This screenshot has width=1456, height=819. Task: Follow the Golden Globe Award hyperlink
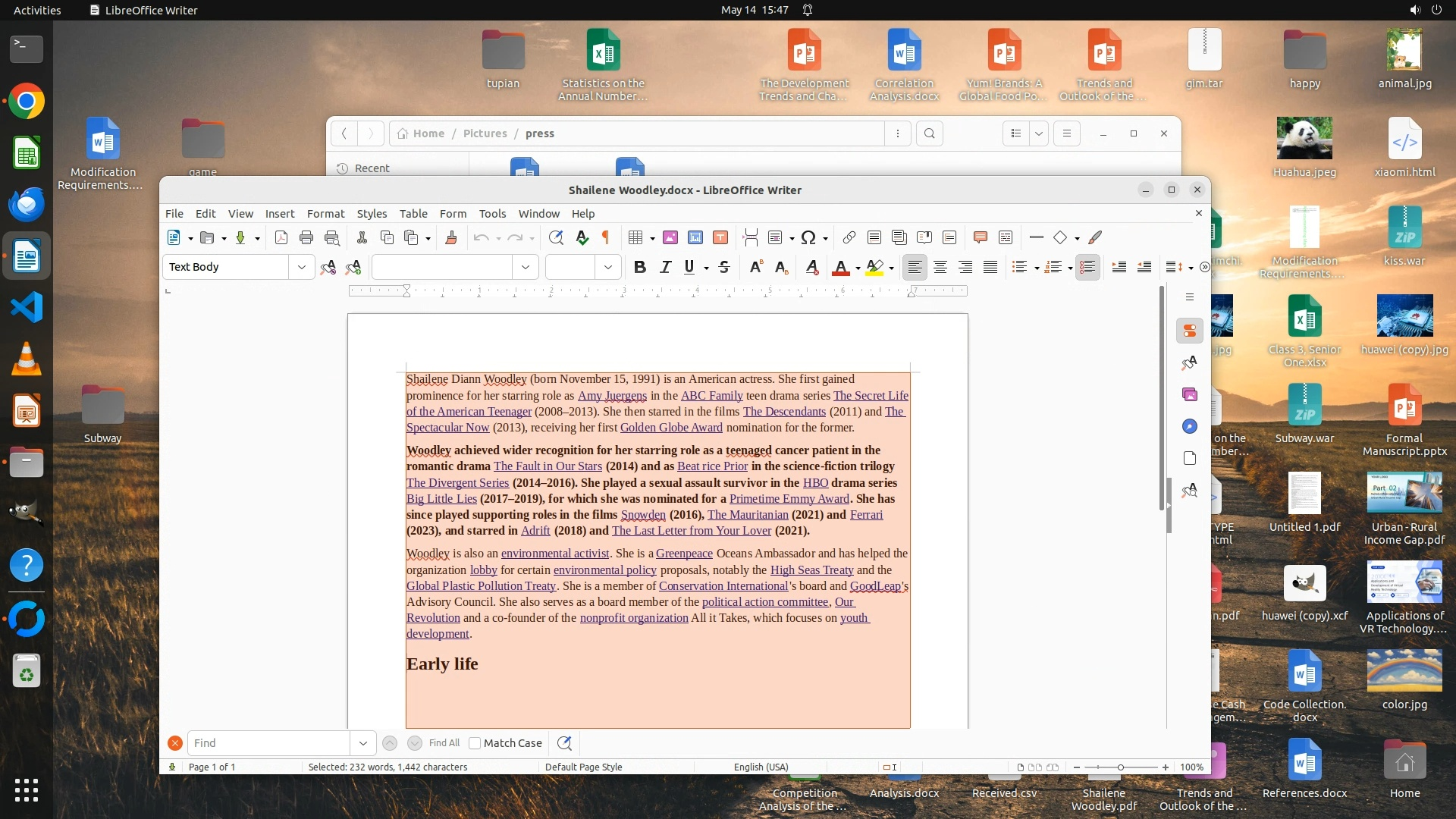click(x=671, y=428)
